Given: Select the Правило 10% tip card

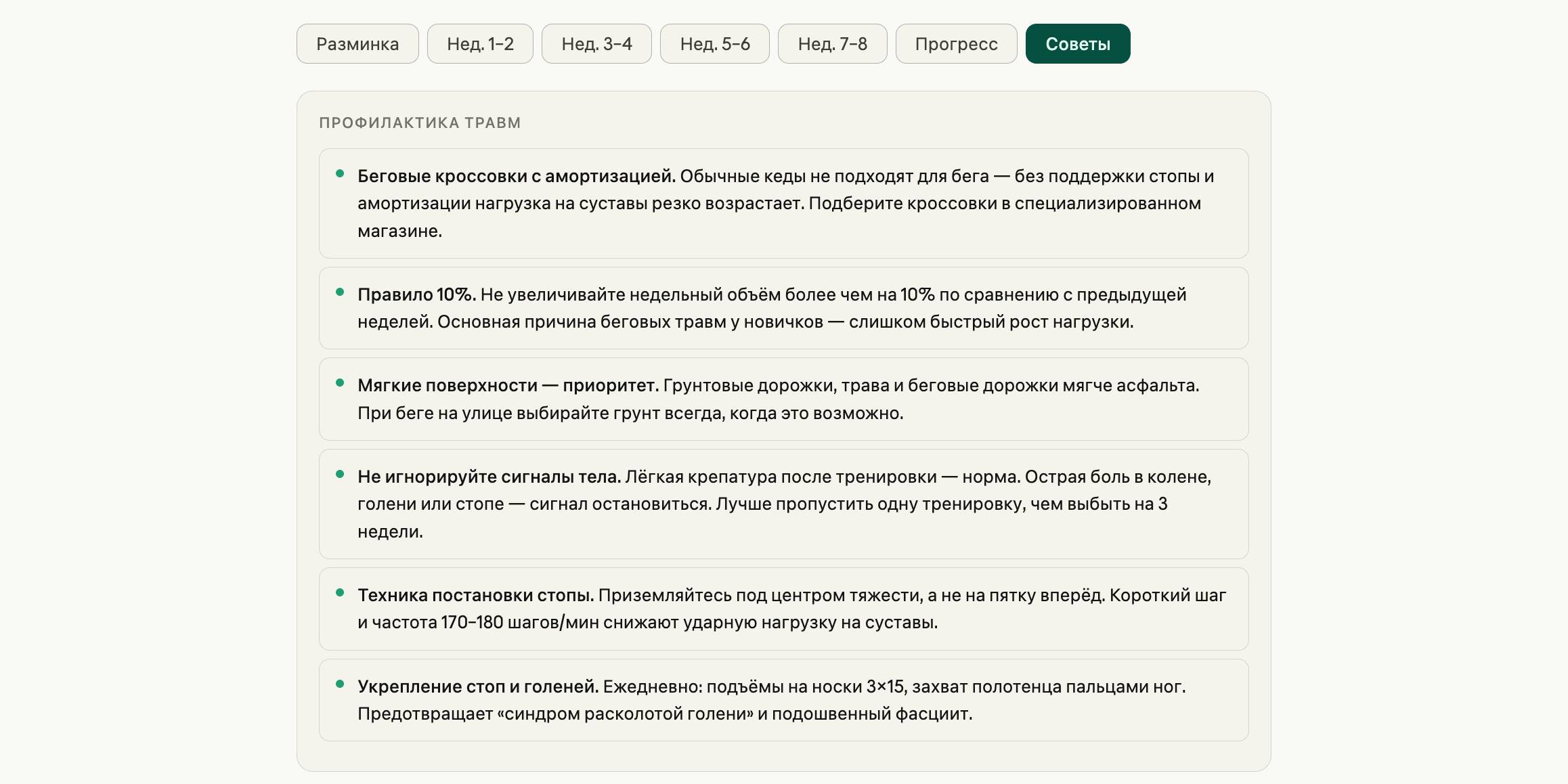Looking at the screenshot, I should [783, 308].
